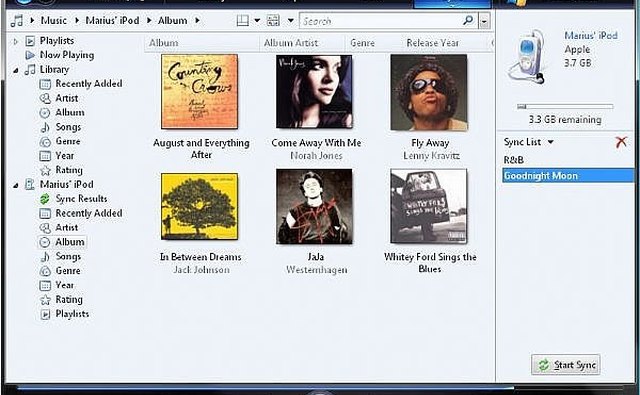640x395 pixels.
Task: Select the JaJa album cover
Action: [x=314, y=206]
